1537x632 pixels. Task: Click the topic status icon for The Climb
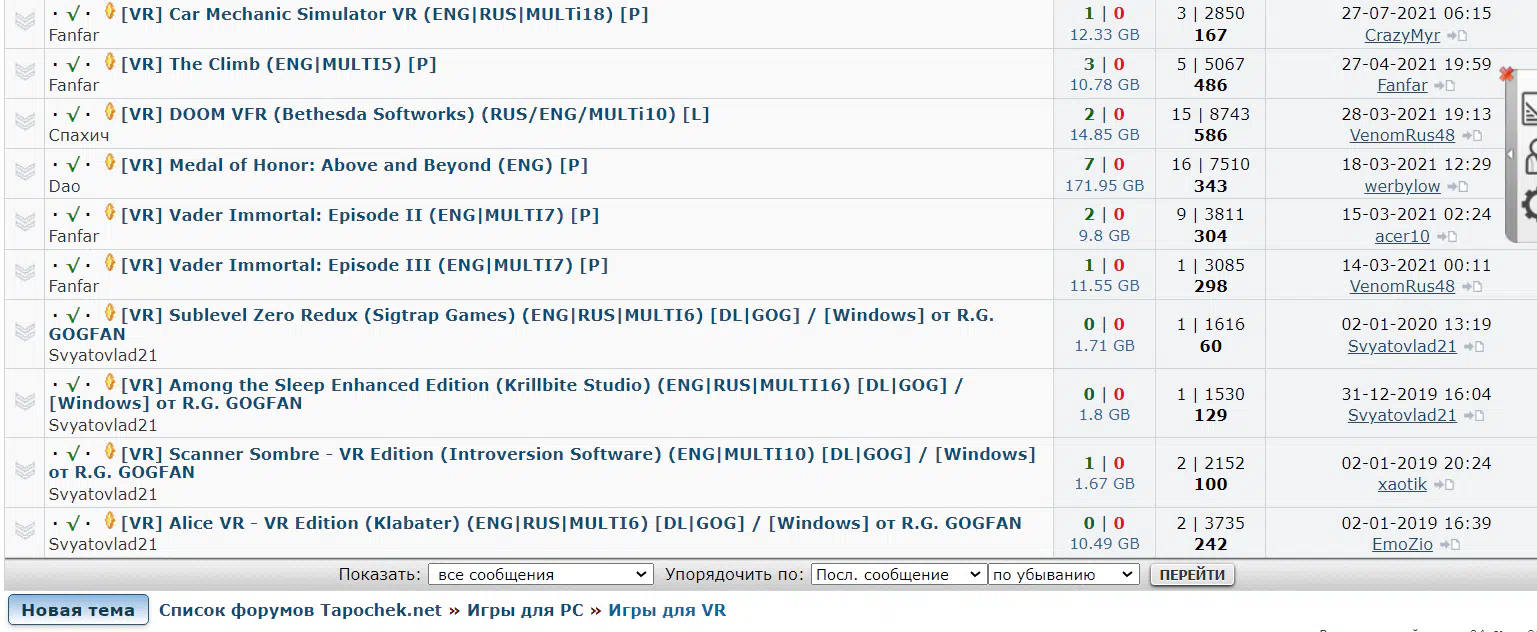pos(25,70)
